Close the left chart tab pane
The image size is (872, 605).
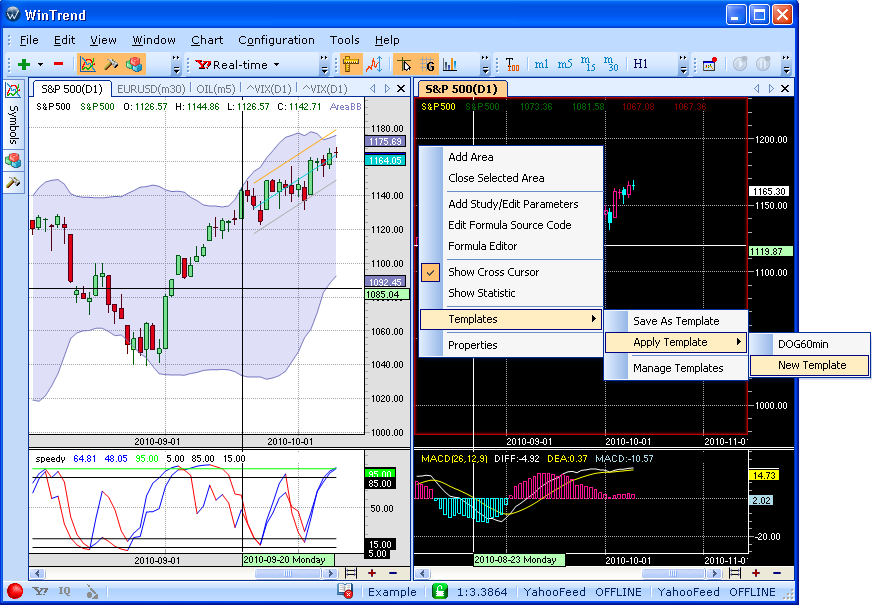401,89
